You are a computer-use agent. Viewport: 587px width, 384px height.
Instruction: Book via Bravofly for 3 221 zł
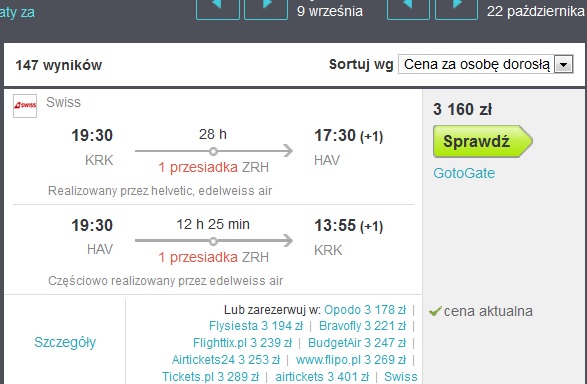(x=362, y=326)
